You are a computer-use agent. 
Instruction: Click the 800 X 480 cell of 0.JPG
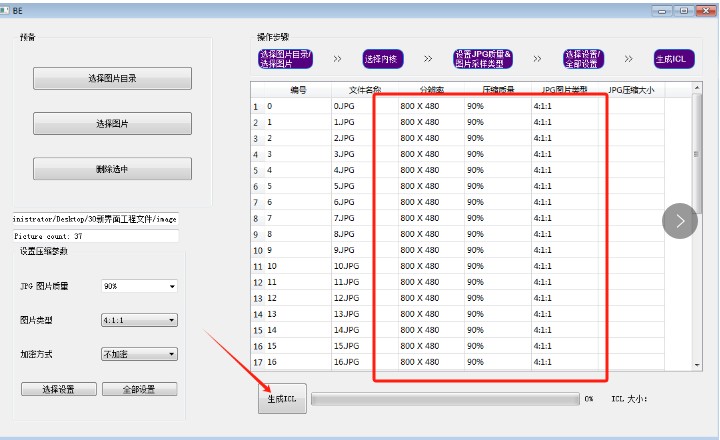(x=431, y=106)
